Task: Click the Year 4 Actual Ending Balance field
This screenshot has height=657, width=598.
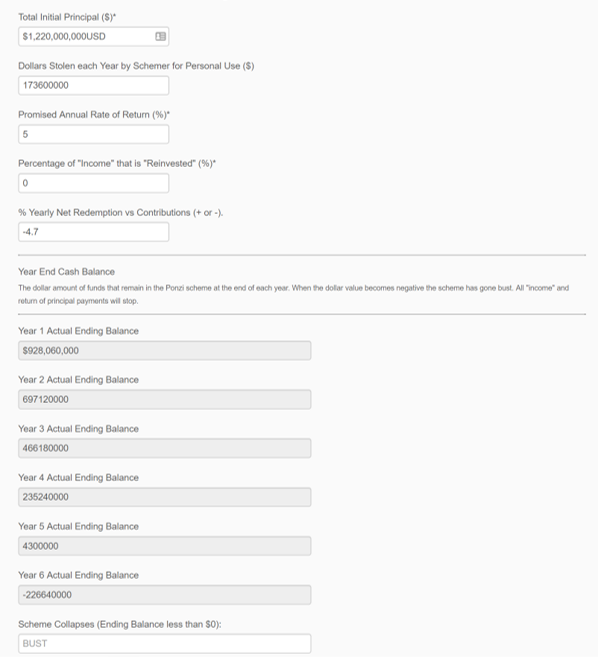Action: tap(165, 497)
